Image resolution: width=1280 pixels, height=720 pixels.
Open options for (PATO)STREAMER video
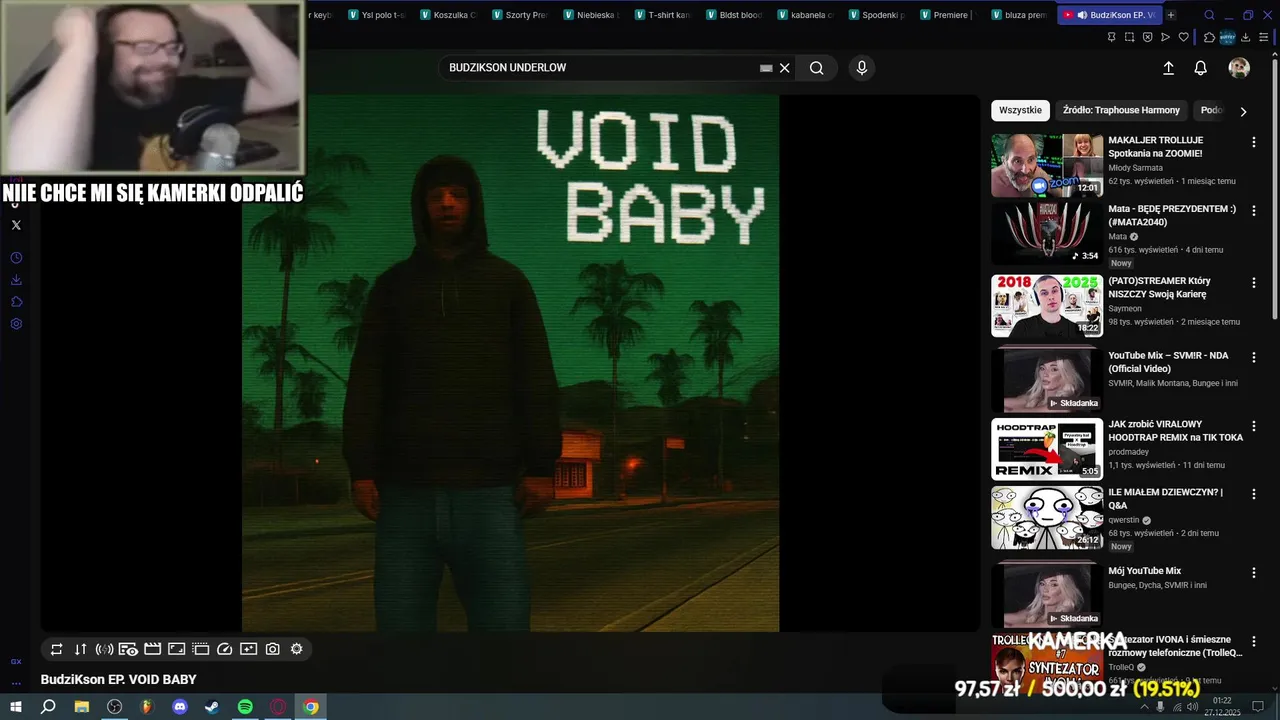pyautogui.click(x=1254, y=283)
